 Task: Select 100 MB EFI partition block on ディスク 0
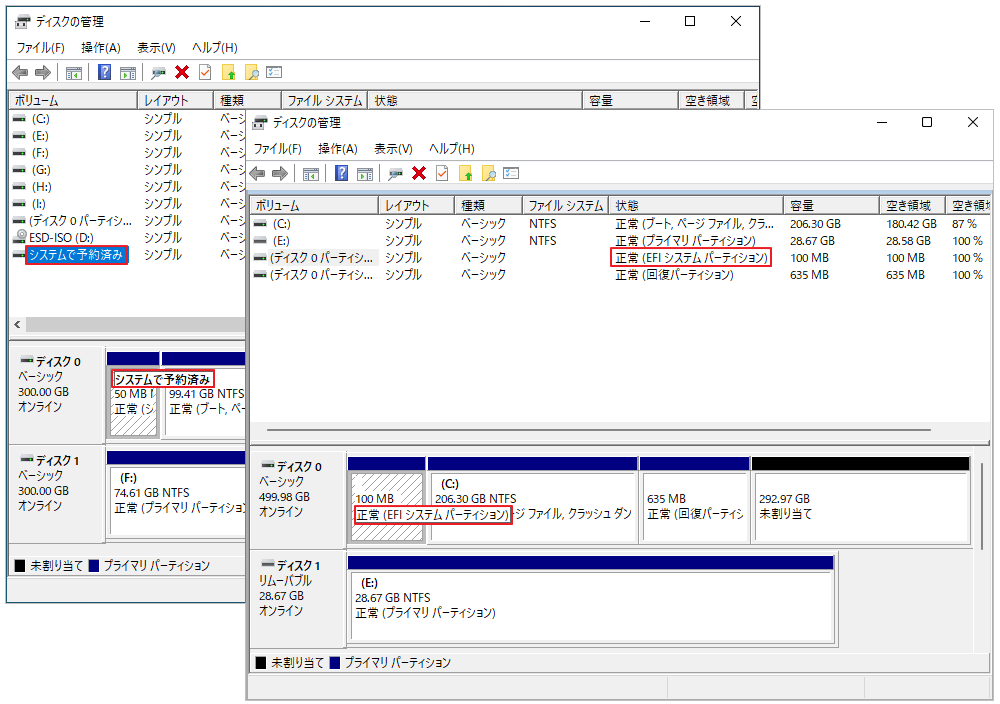pyautogui.click(x=386, y=501)
